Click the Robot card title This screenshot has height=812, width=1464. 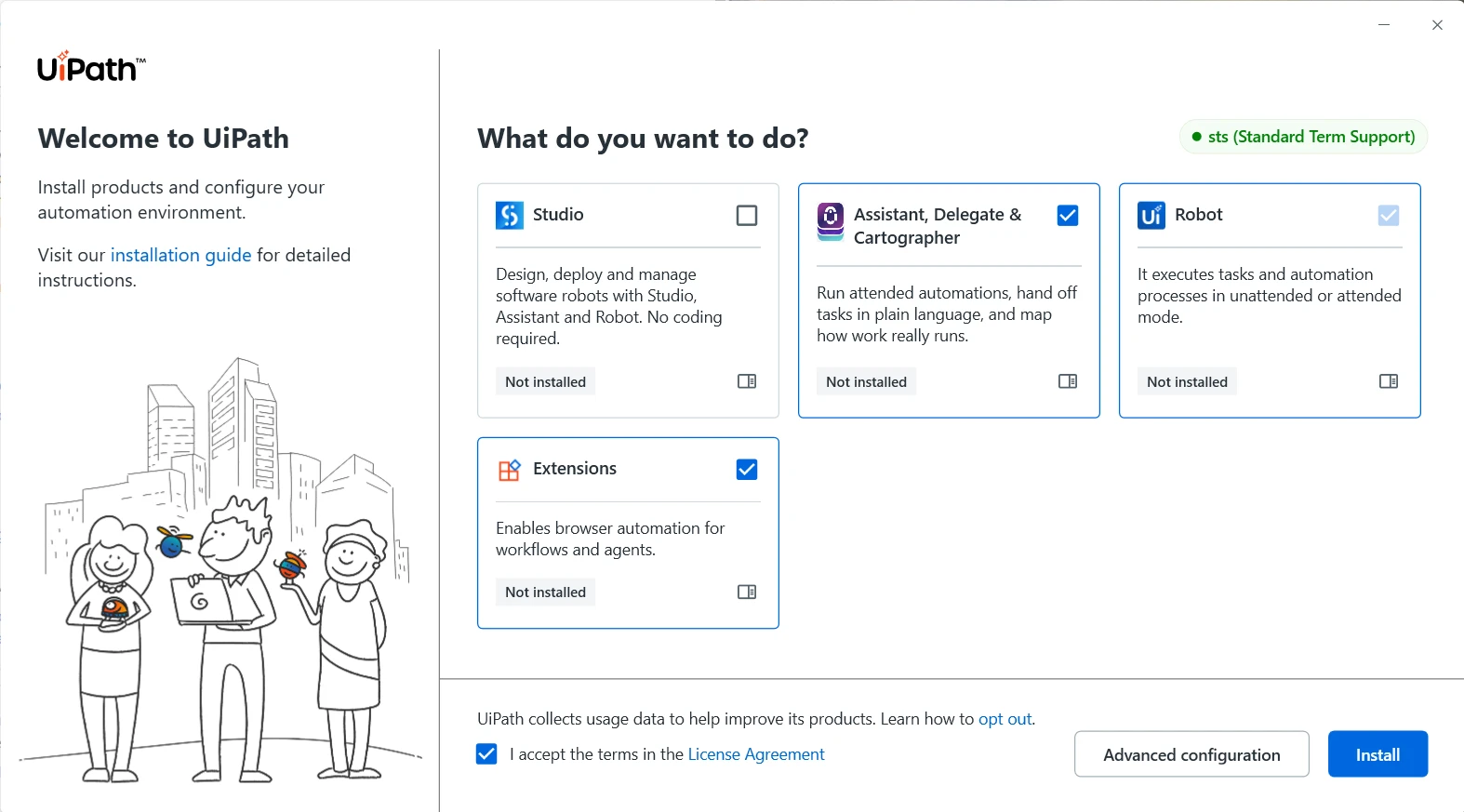(x=1199, y=215)
